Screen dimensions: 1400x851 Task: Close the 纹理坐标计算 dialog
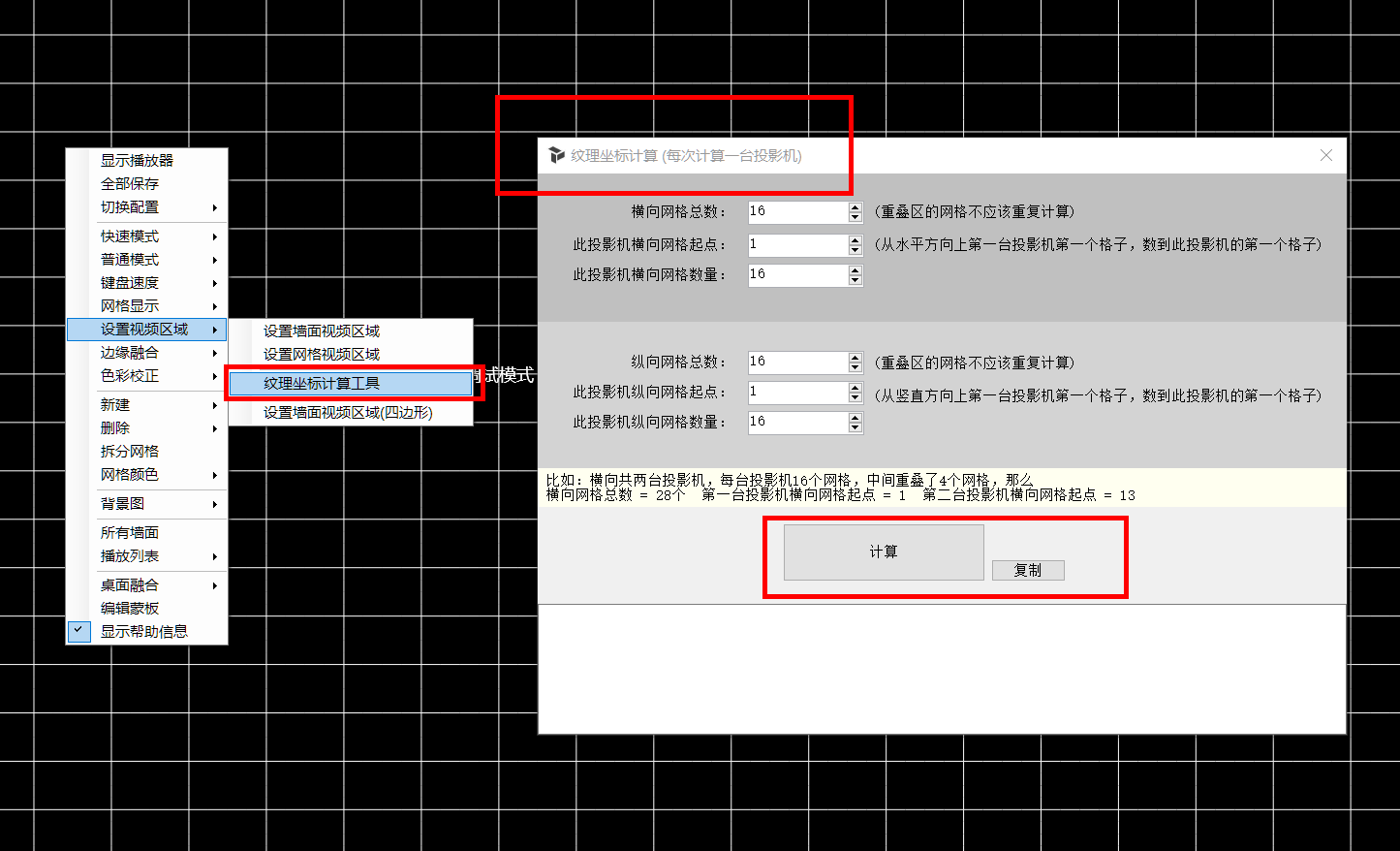1326,155
